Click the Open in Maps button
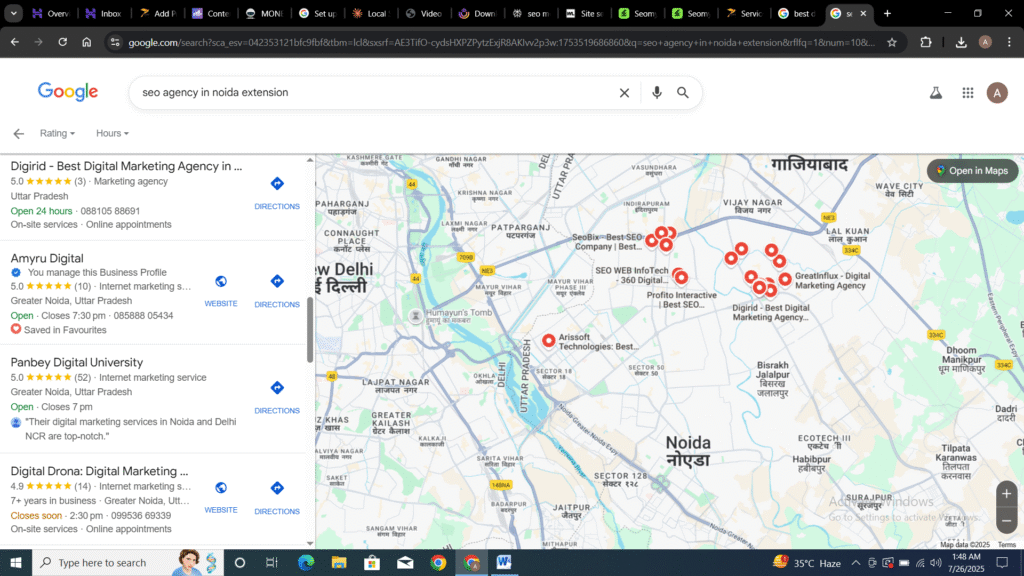1024x576 pixels. click(972, 170)
